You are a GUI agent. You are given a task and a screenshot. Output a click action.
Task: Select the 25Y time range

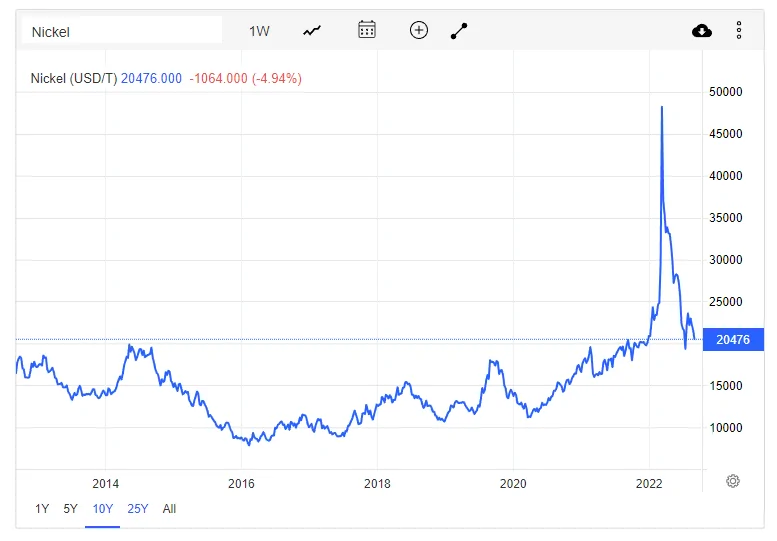click(138, 509)
